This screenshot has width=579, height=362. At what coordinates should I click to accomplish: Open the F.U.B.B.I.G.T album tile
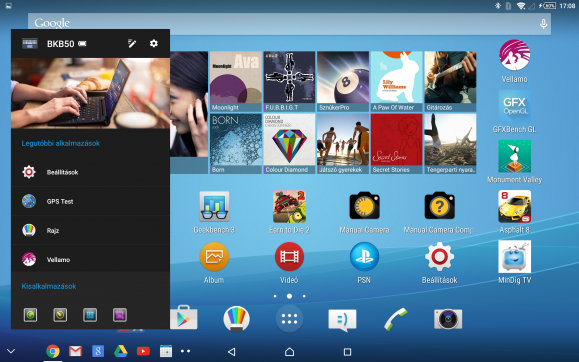point(290,81)
